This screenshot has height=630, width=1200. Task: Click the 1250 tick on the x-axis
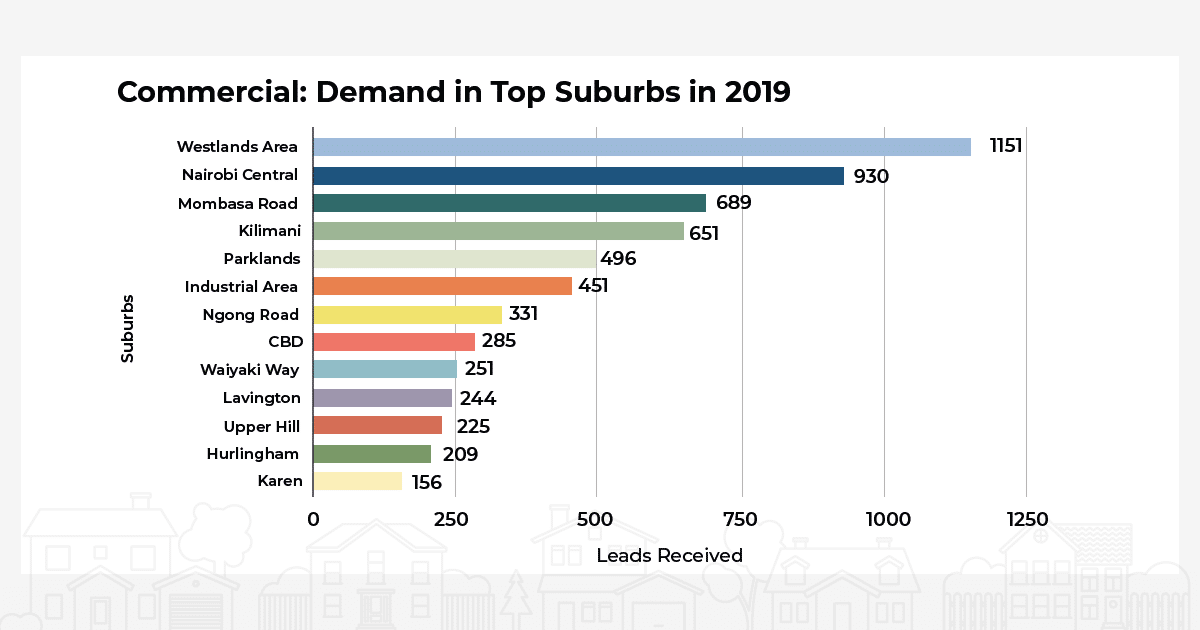[x=1028, y=519]
